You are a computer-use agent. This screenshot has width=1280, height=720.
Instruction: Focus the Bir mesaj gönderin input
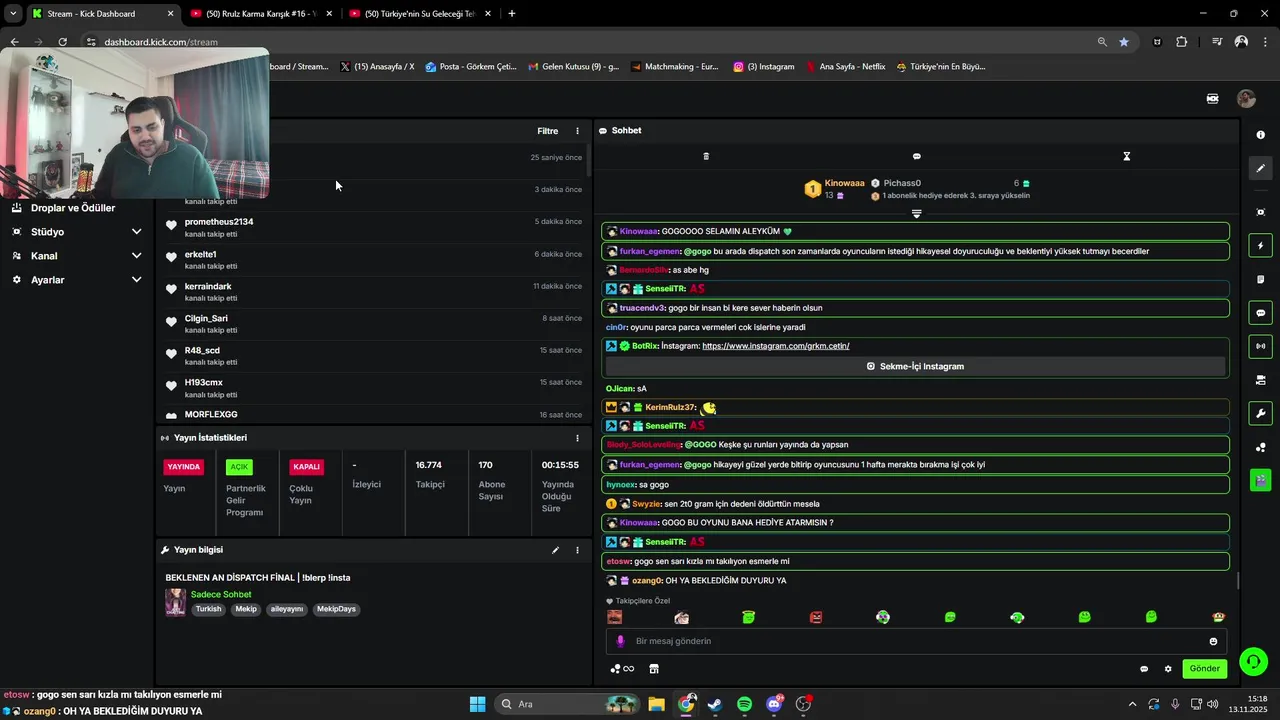point(915,641)
